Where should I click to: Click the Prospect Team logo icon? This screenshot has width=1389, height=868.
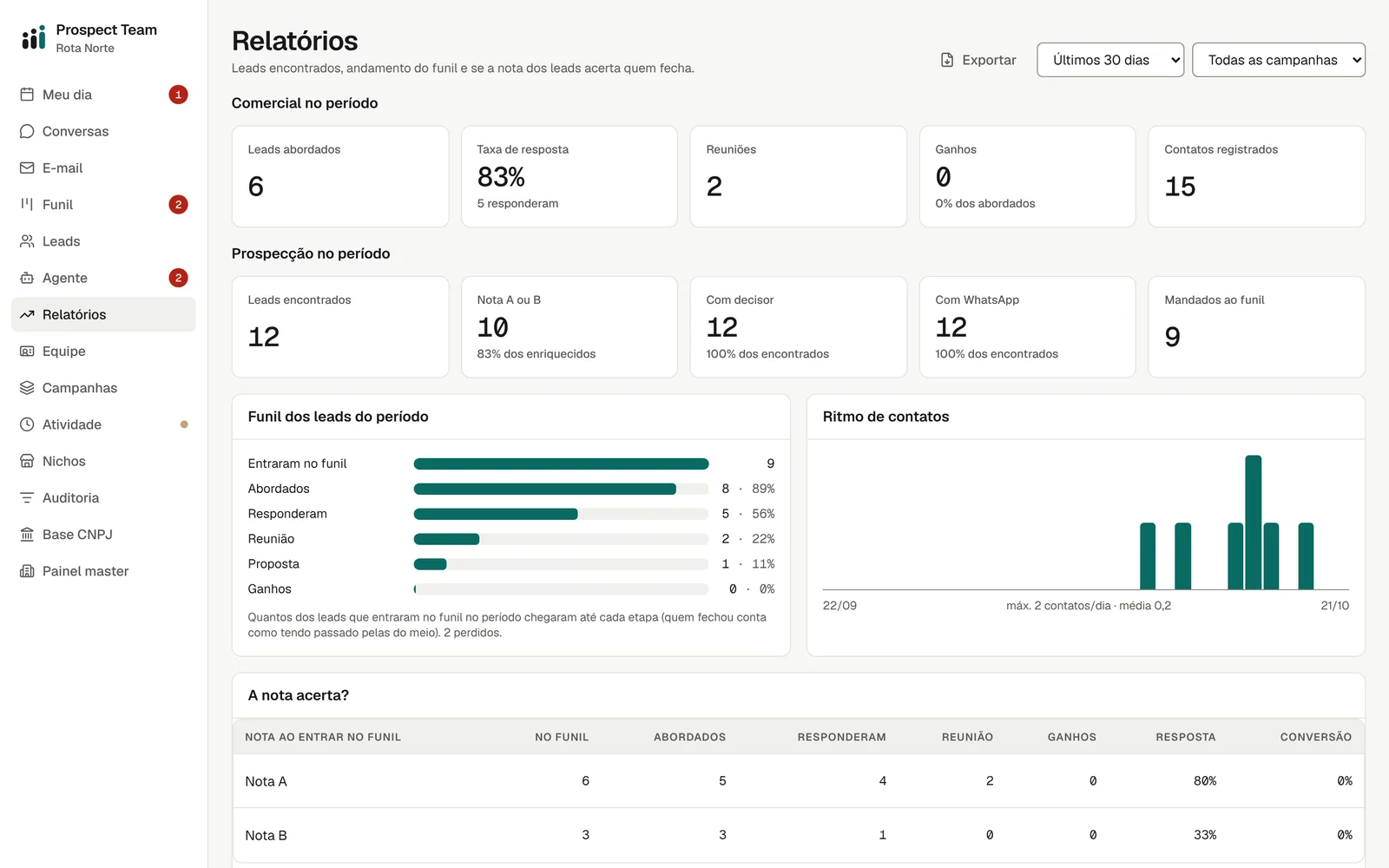(33, 37)
